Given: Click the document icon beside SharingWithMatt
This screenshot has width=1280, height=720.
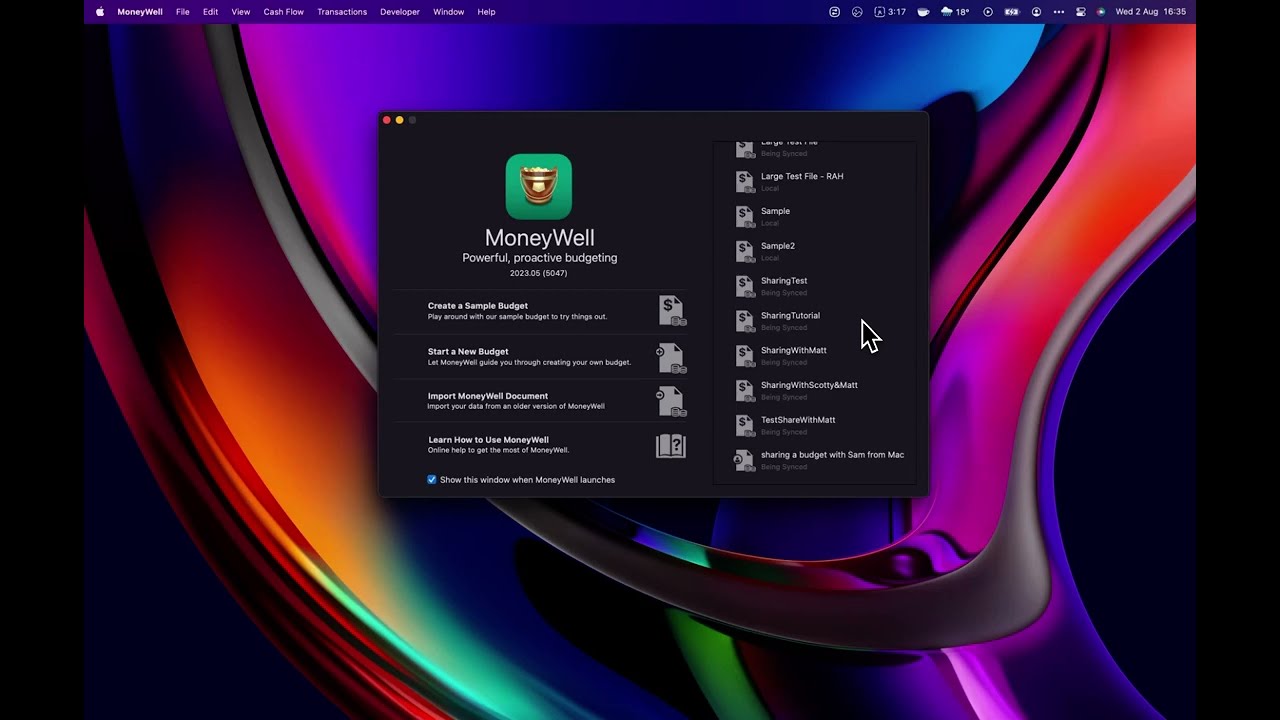Looking at the screenshot, I should pyautogui.click(x=745, y=356).
